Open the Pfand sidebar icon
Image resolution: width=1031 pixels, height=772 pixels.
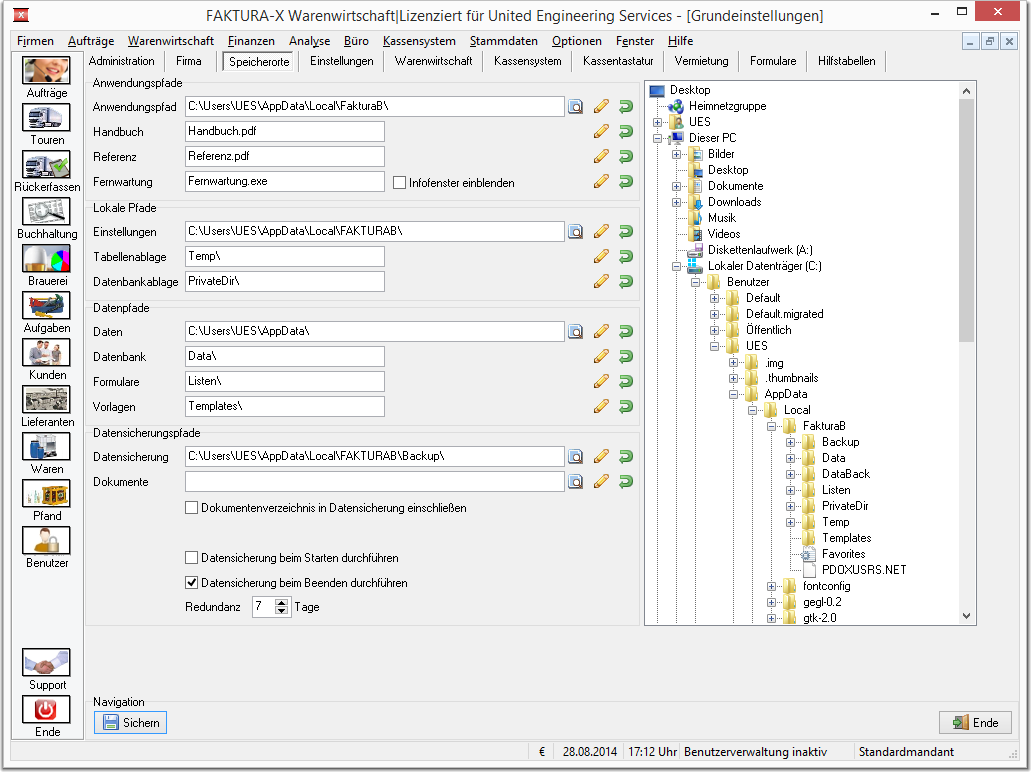coord(46,494)
